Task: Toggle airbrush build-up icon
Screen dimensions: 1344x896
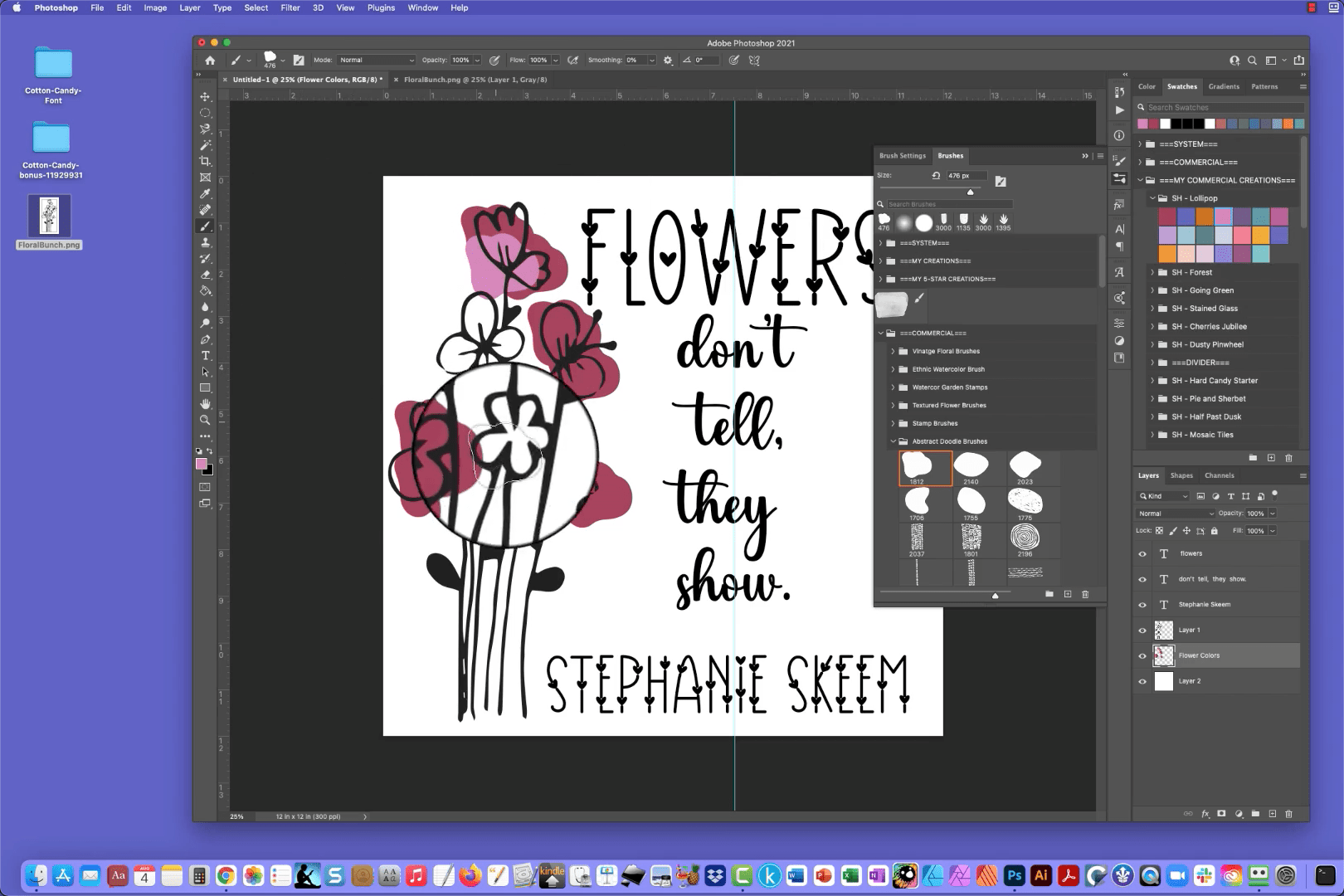Action: click(x=572, y=61)
